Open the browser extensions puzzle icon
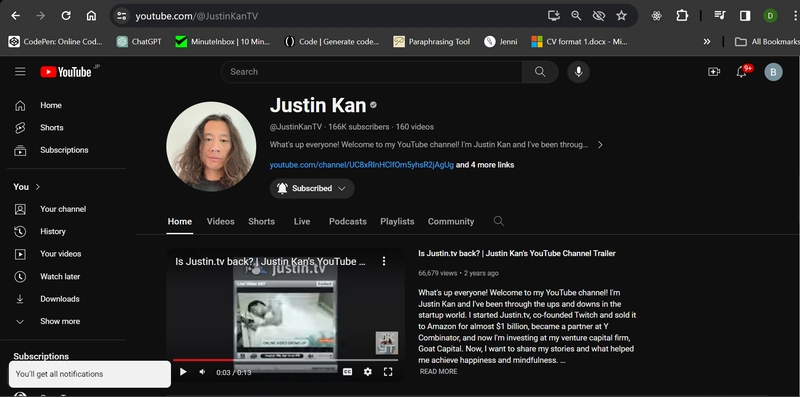The width and height of the screenshot is (800, 397). (x=682, y=16)
